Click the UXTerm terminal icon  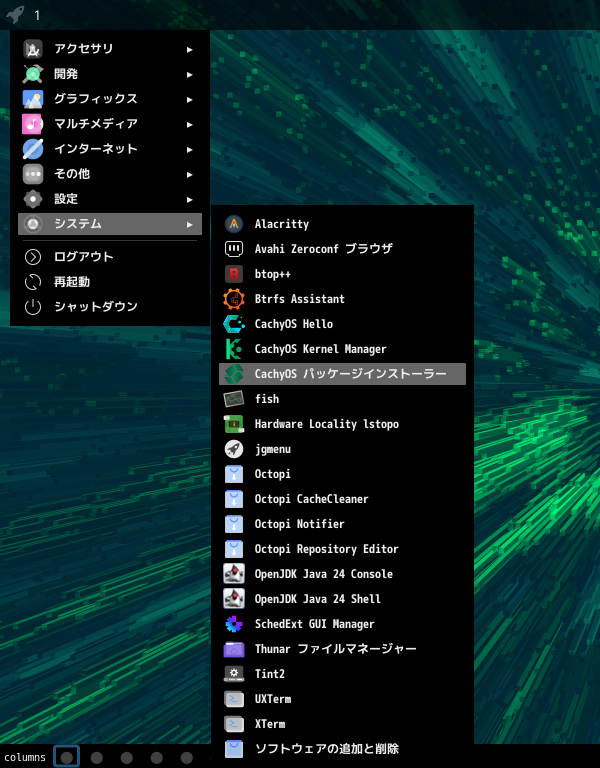234,699
